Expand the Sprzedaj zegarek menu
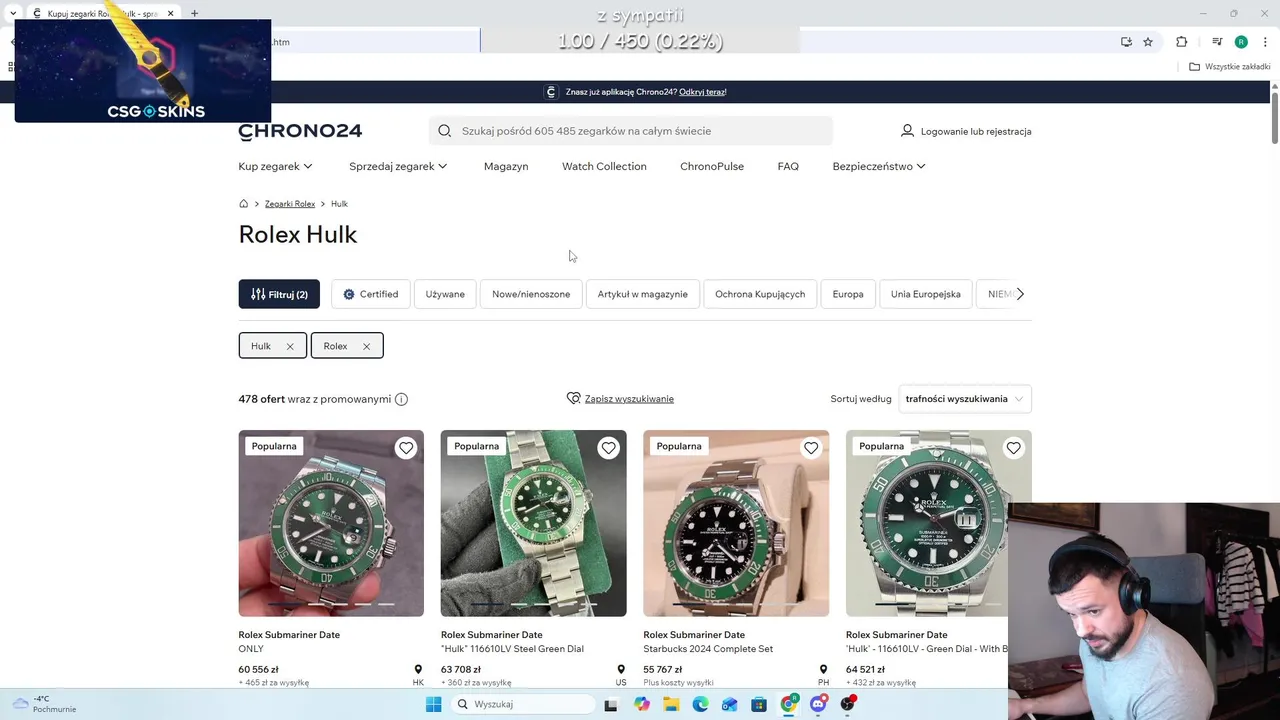1280x720 pixels. click(398, 166)
